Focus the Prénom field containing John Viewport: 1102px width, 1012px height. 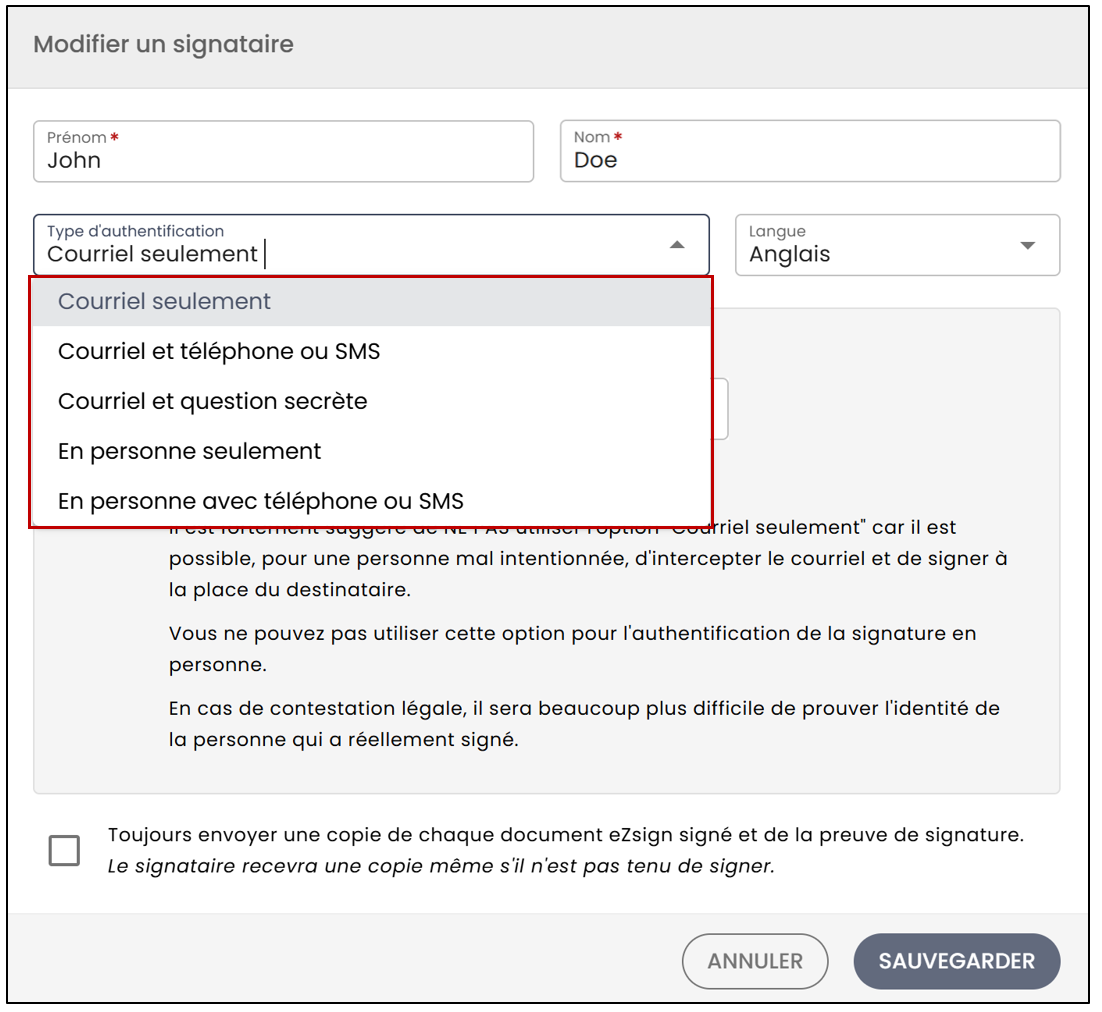coord(283,151)
